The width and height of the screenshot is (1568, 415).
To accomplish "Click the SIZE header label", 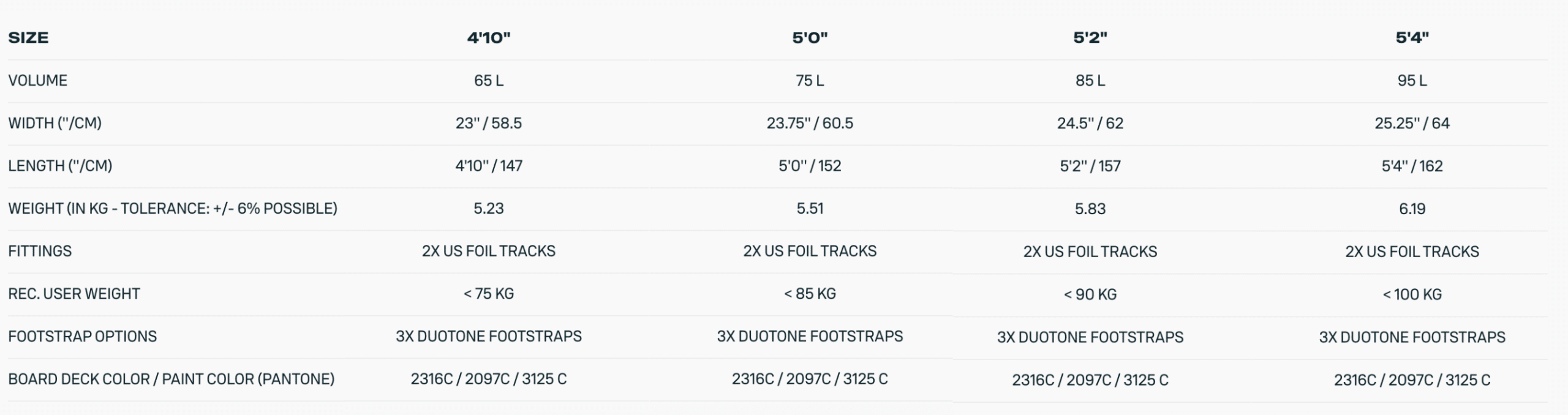I will [x=28, y=38].
